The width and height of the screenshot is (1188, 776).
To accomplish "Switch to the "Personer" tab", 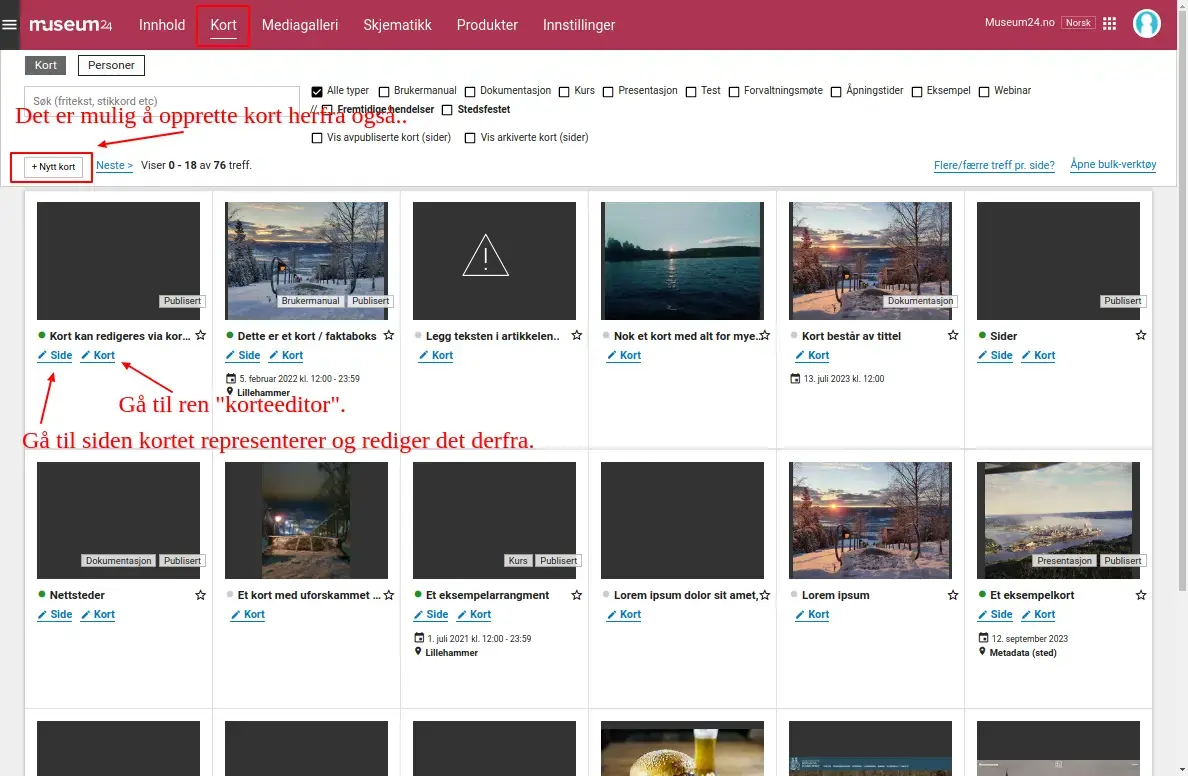I will (x=111, y=65).
